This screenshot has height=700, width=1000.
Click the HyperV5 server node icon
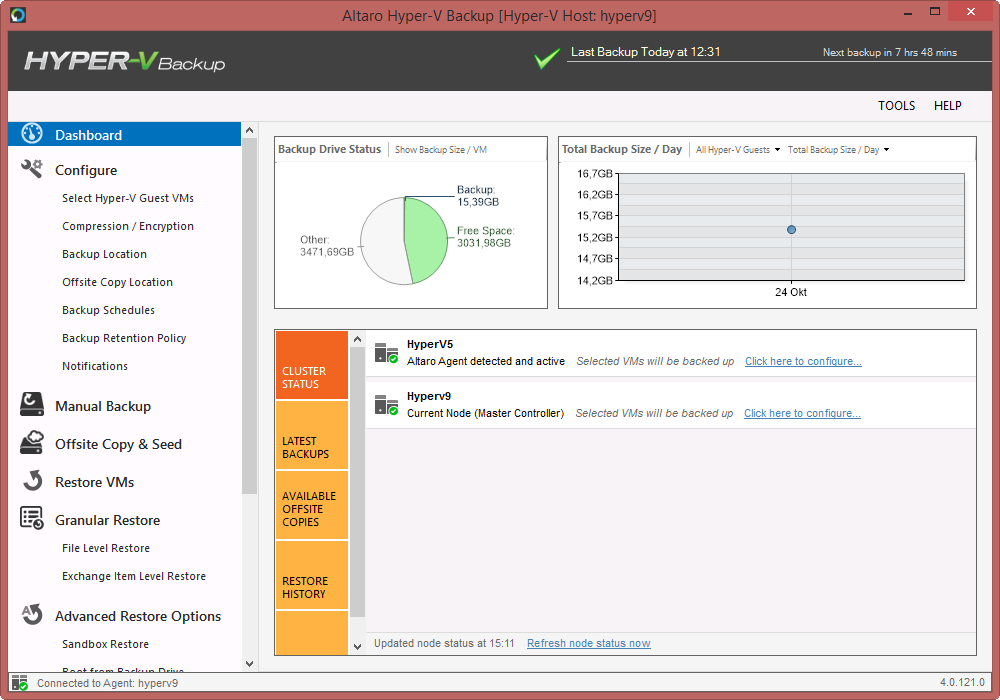(x=386, y=353)
